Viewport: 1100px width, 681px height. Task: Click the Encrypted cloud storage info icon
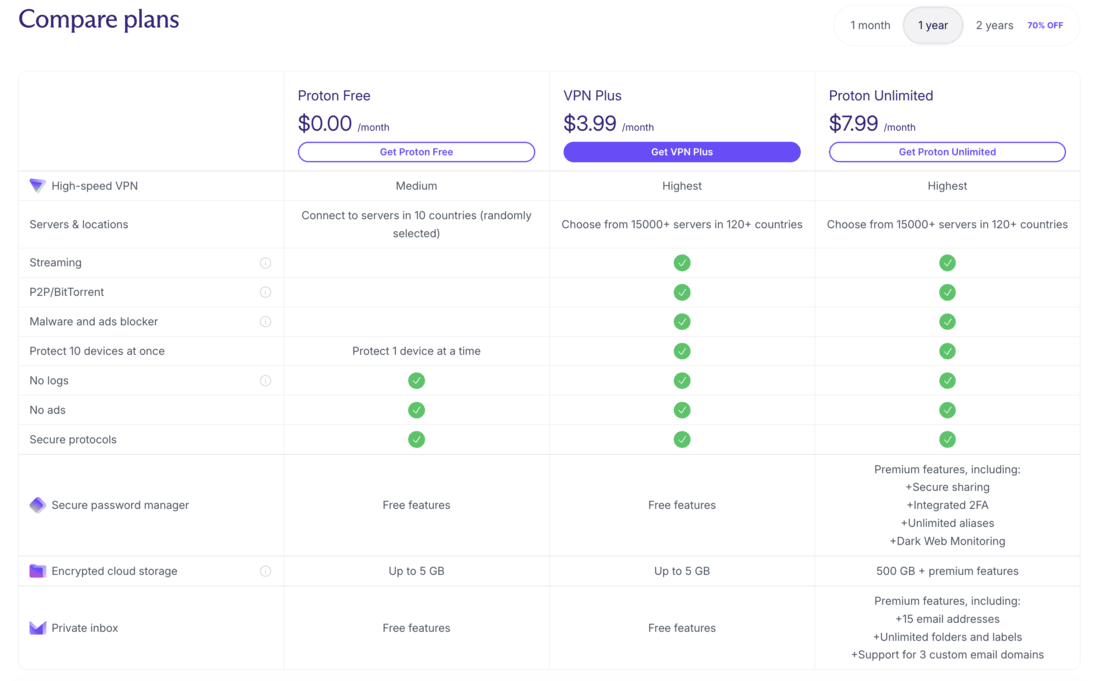[x=265, y=570]
